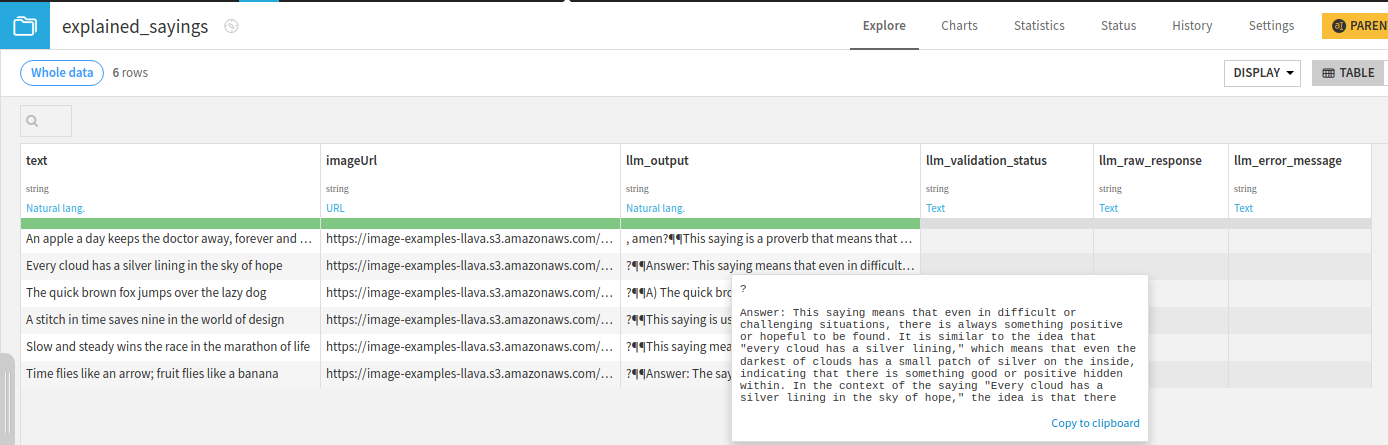Click the Copy to clipboard link
Screen dimensions: 1388x445
[1095, 423]
